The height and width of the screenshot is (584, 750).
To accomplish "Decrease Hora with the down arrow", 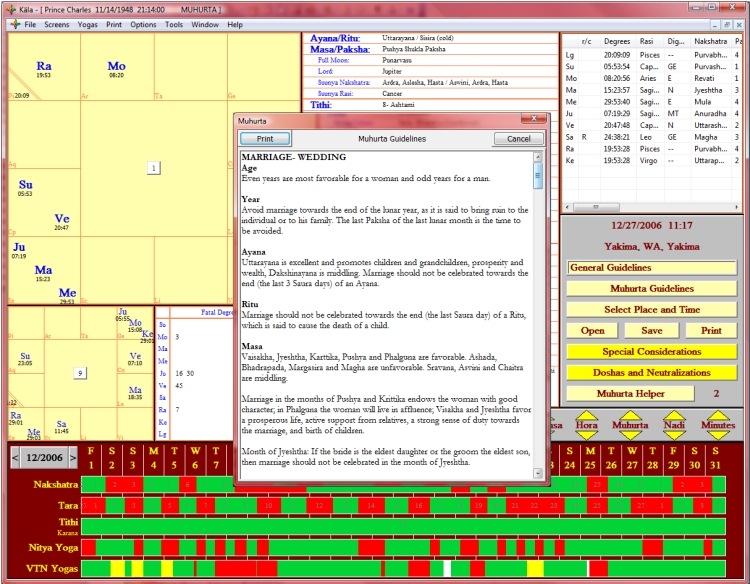I will (586, 435).
